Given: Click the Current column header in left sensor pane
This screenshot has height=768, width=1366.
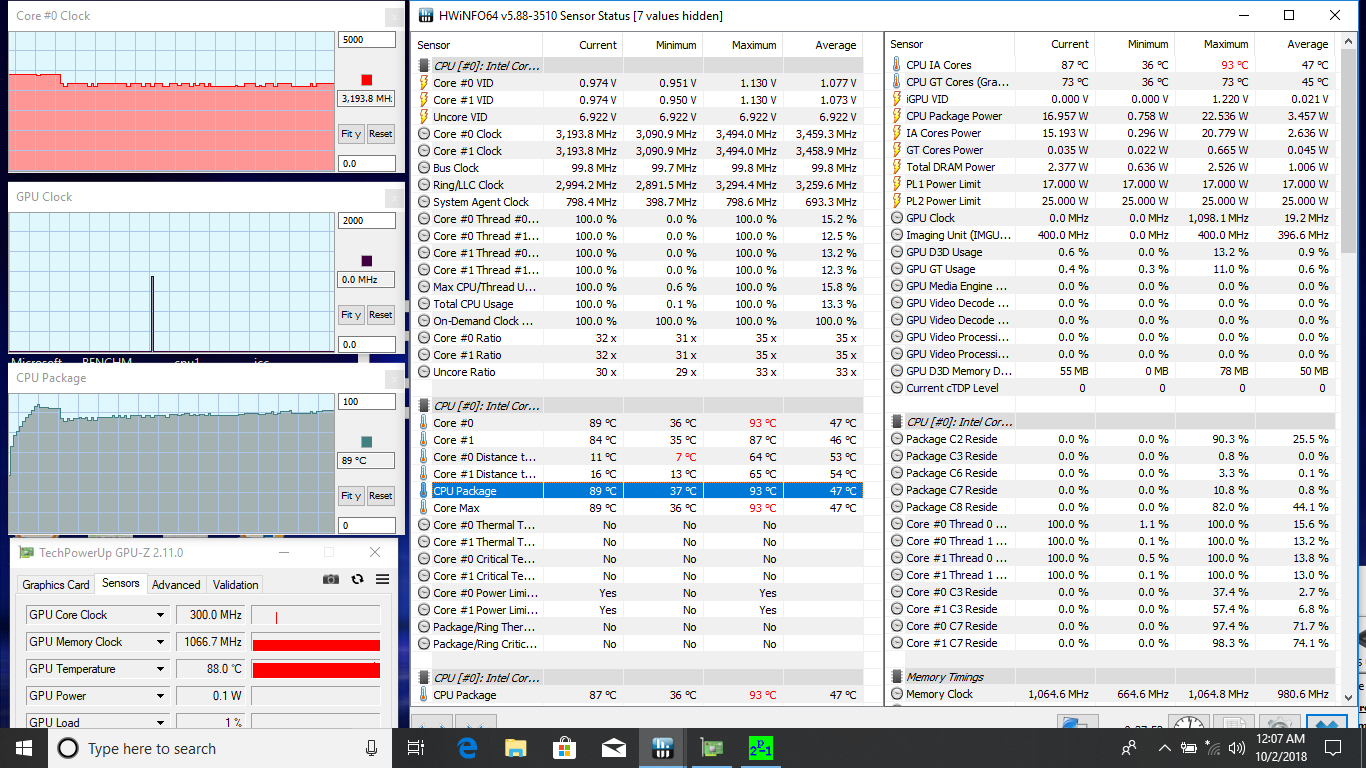Looking at the screenshot, I should (582, 45).
